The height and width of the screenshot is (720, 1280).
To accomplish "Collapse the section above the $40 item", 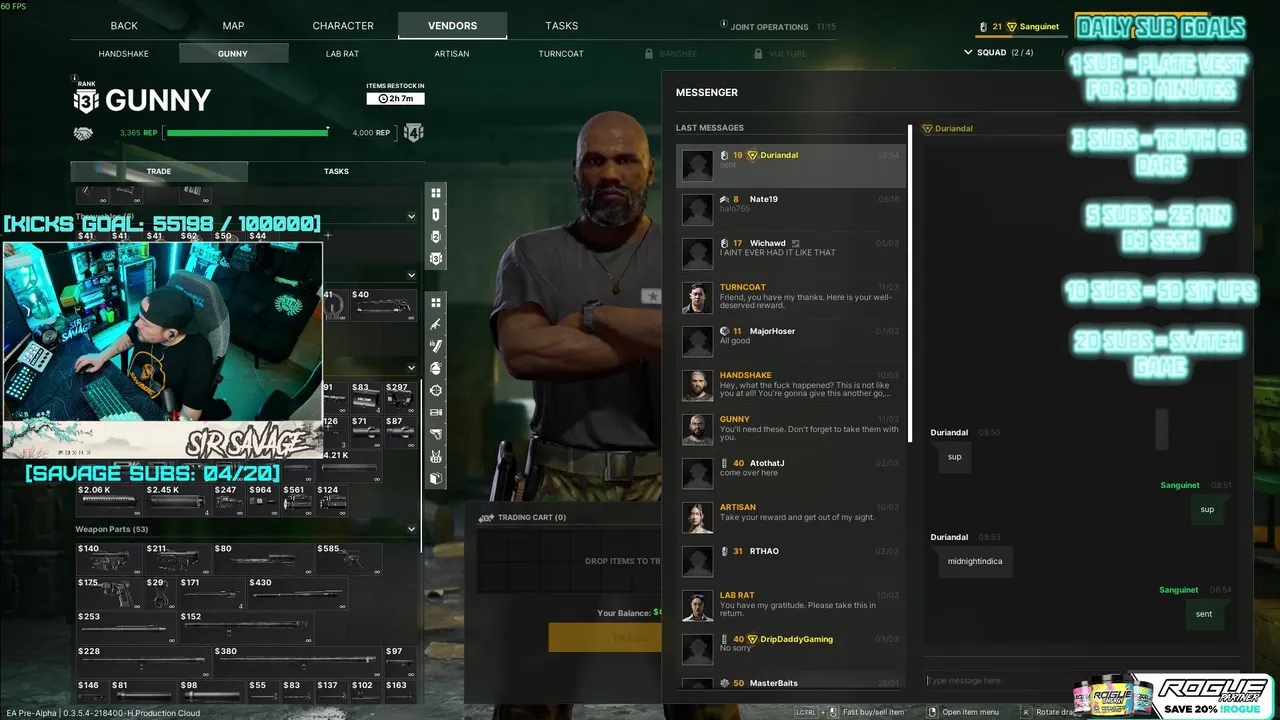I will point(411,274).
